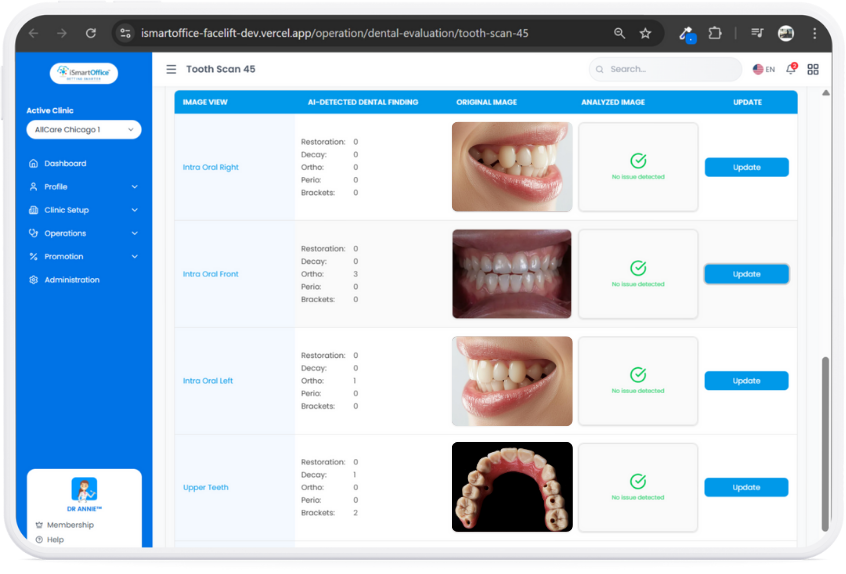Viewport: 846px width, 574px height.
Task: Open the Intra Oral Right original photo
Action: [x=512, y=167]
